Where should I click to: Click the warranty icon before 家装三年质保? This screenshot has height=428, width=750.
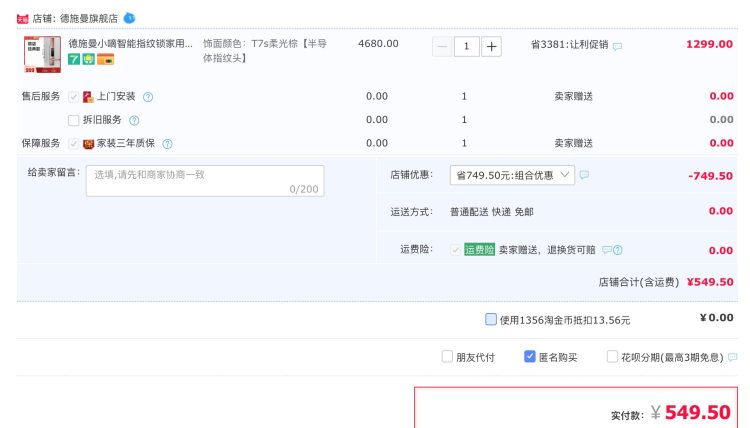coord(88,144)
